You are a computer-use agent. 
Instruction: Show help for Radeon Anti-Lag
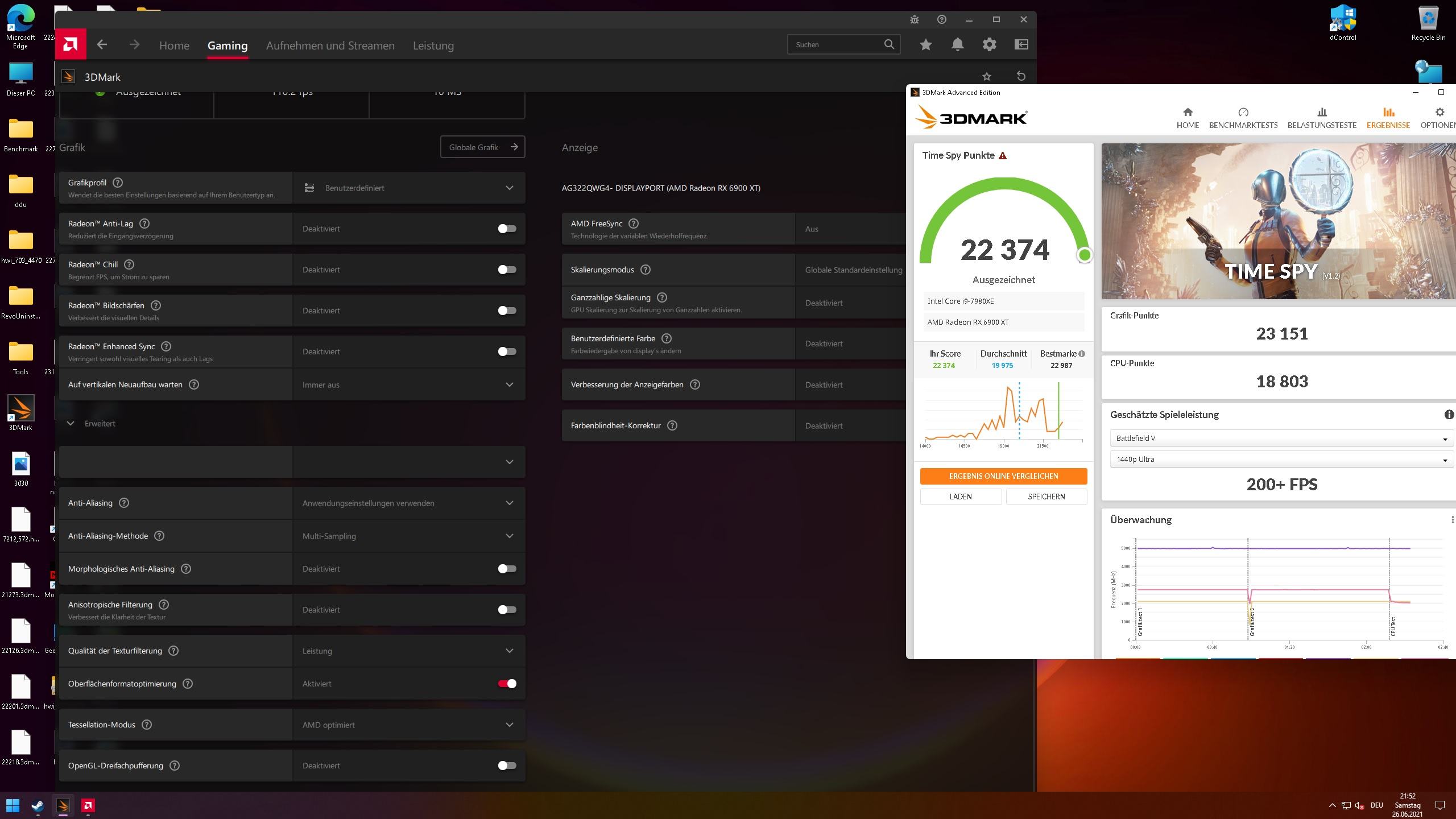point(144,224)
